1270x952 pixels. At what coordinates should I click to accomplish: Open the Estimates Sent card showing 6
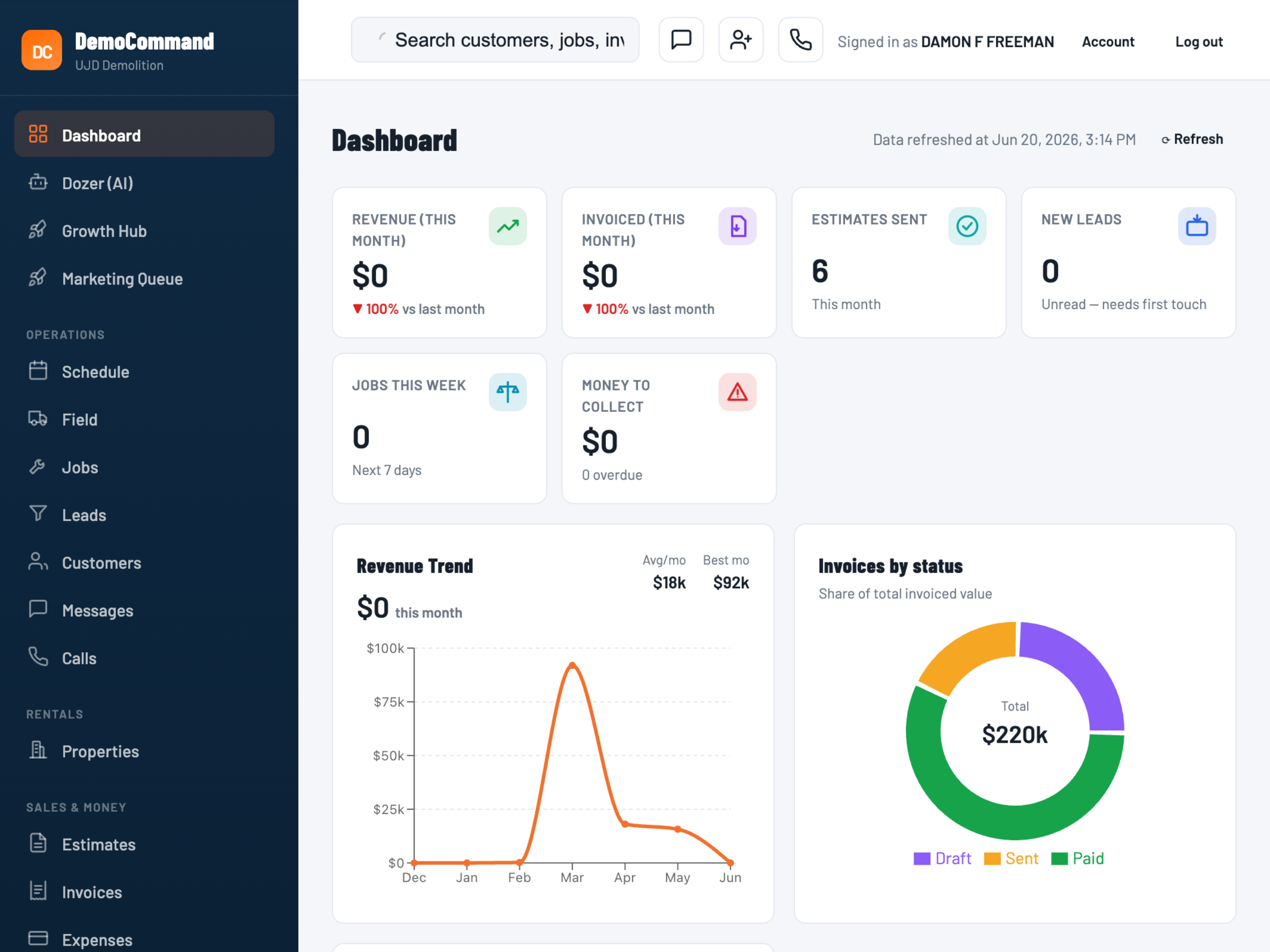899,262
